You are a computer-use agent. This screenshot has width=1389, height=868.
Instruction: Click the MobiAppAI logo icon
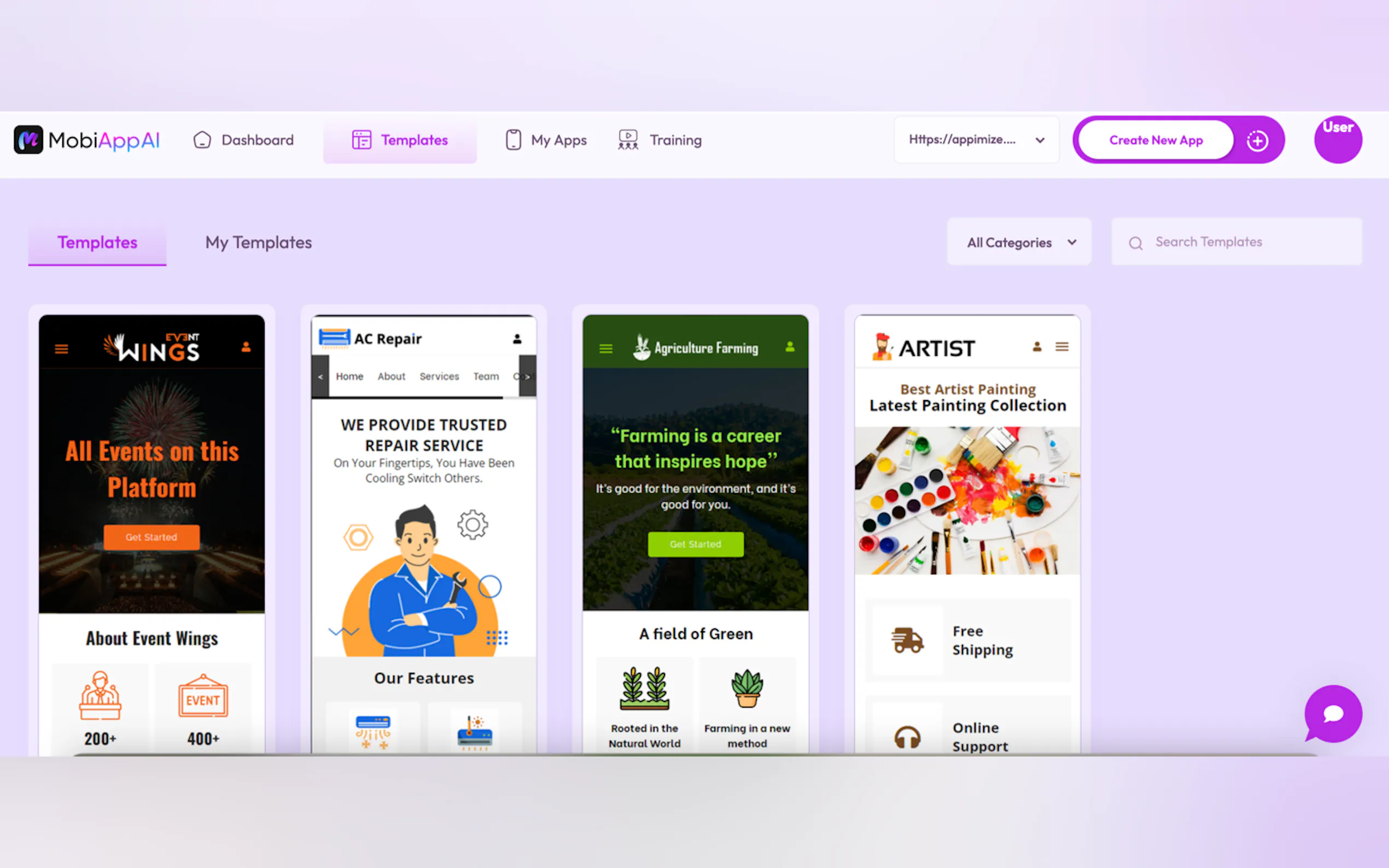coord(28,139)
